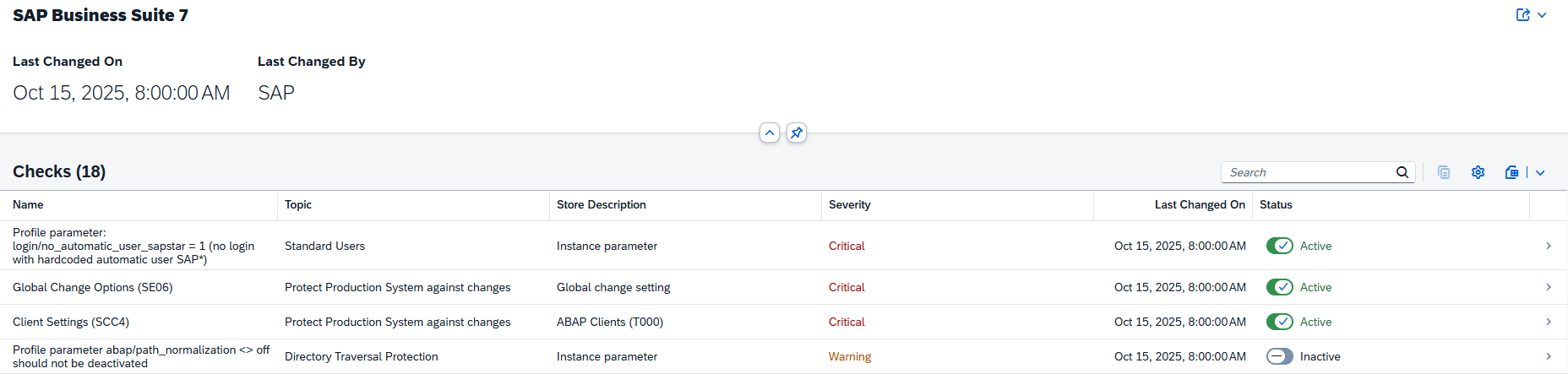Open details arrow for Global Change Options row
The image size is (1568, 374).
(x=1548, y=287)
